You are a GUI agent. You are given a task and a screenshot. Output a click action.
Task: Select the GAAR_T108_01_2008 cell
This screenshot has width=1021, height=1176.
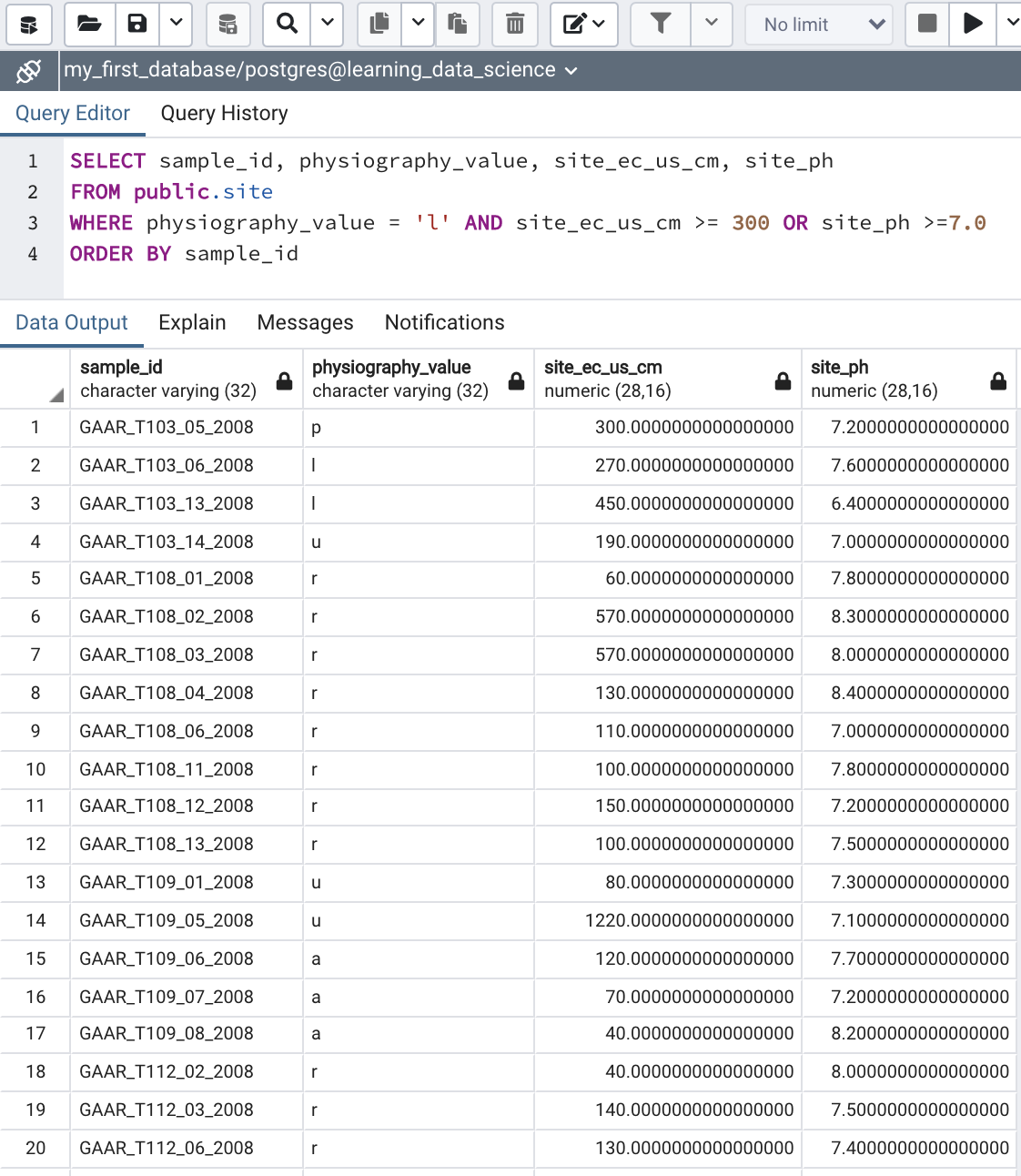point(167,578)
